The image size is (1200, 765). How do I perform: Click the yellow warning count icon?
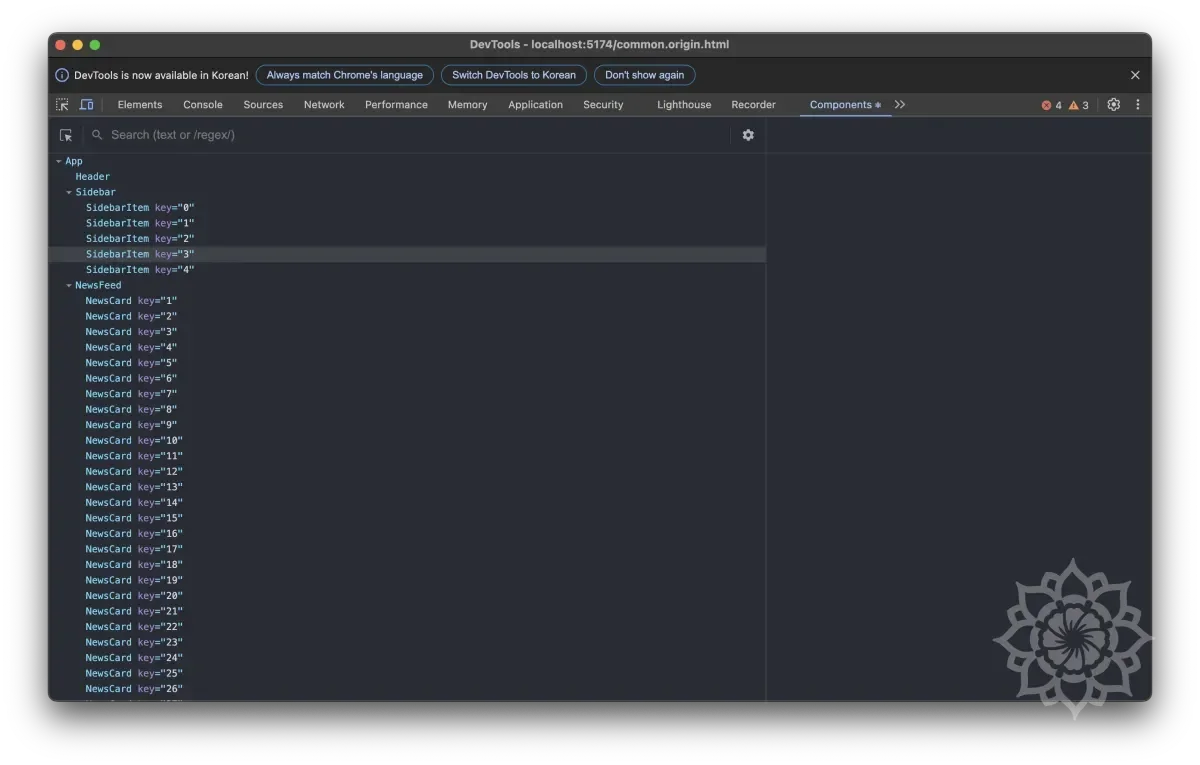(x=1074, y=105)
